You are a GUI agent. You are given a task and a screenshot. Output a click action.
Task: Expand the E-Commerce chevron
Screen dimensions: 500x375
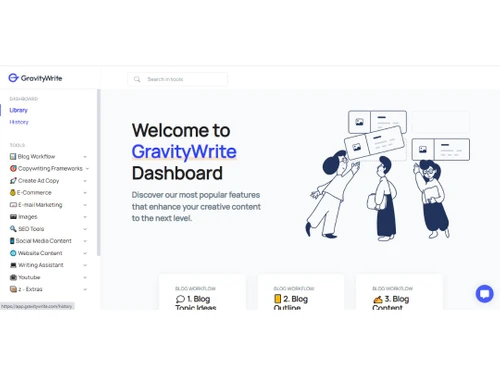pyautogui.click(x=85, y=193)
